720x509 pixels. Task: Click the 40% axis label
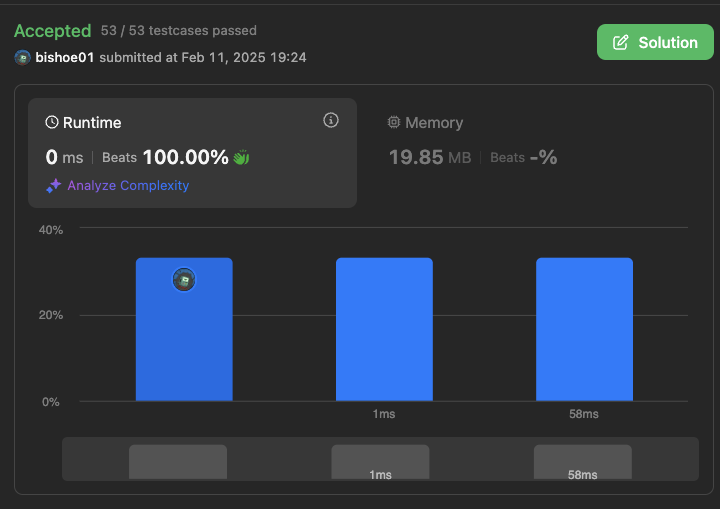[x=51, y=230]
